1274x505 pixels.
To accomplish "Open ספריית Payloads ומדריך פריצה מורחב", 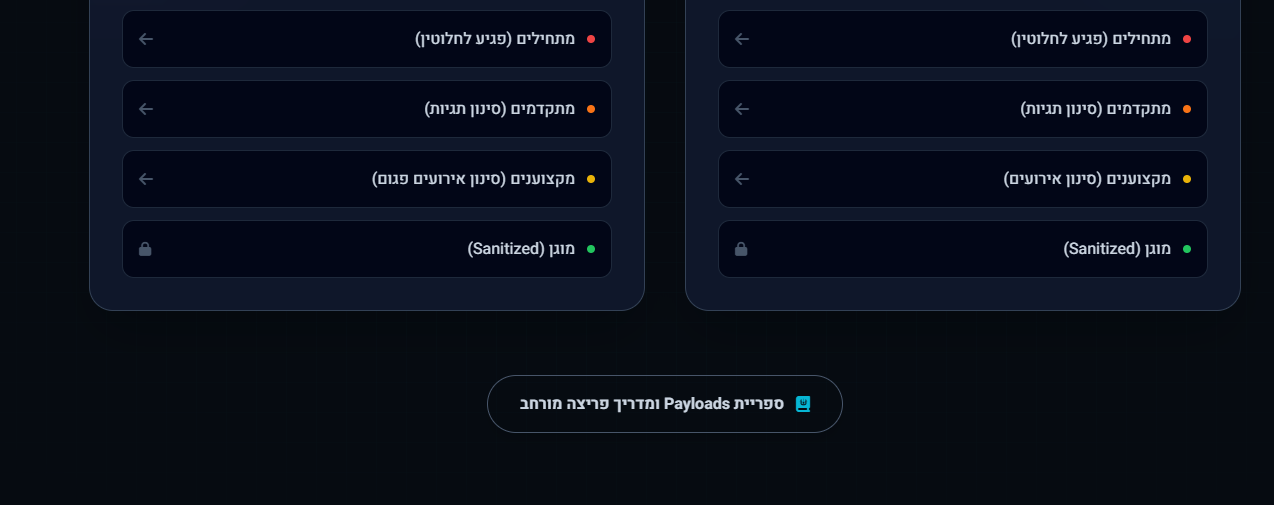I will [x=651, y=404].
